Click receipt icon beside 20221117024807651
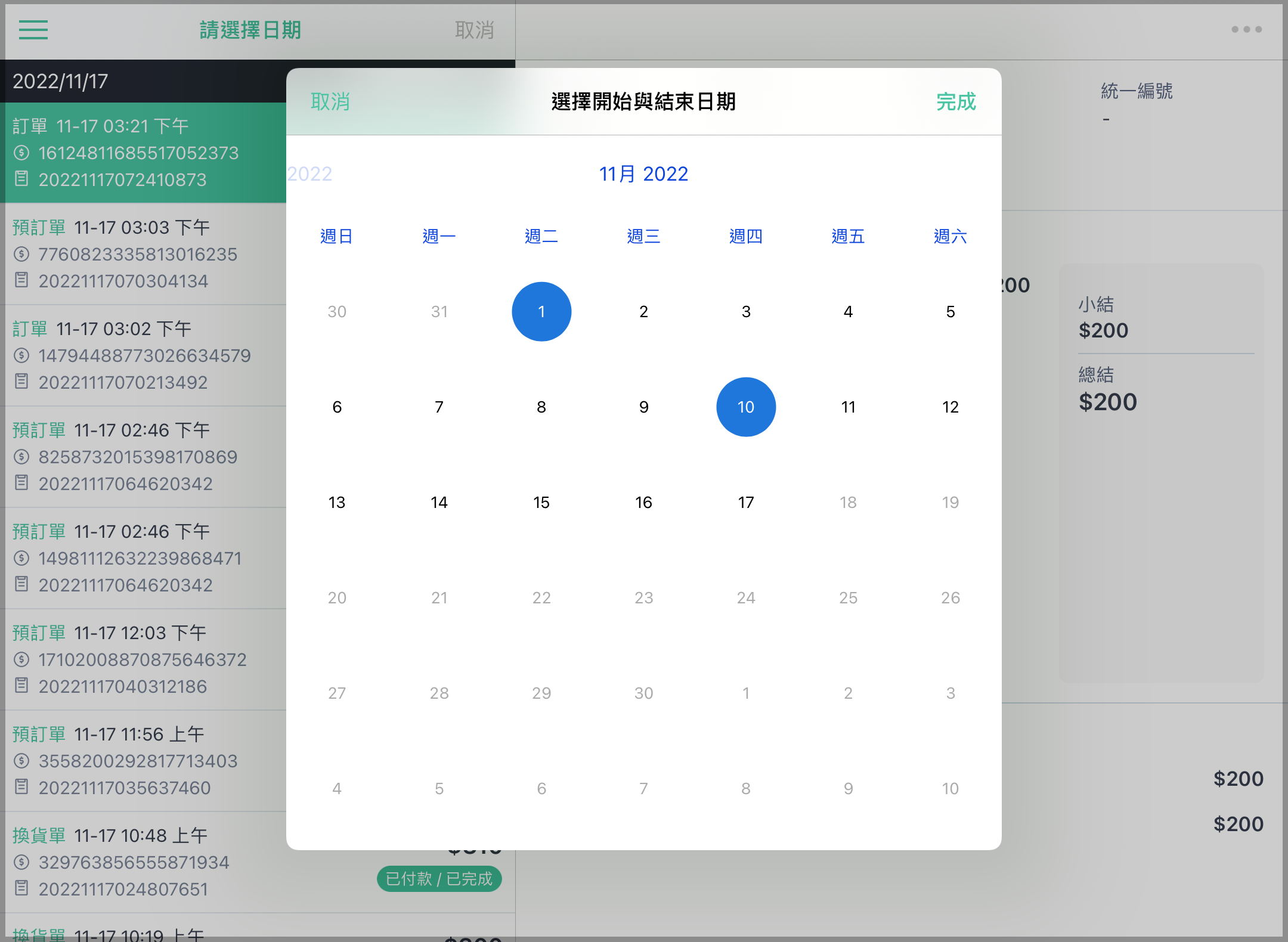1288x942 pixels. pos(21,888)
